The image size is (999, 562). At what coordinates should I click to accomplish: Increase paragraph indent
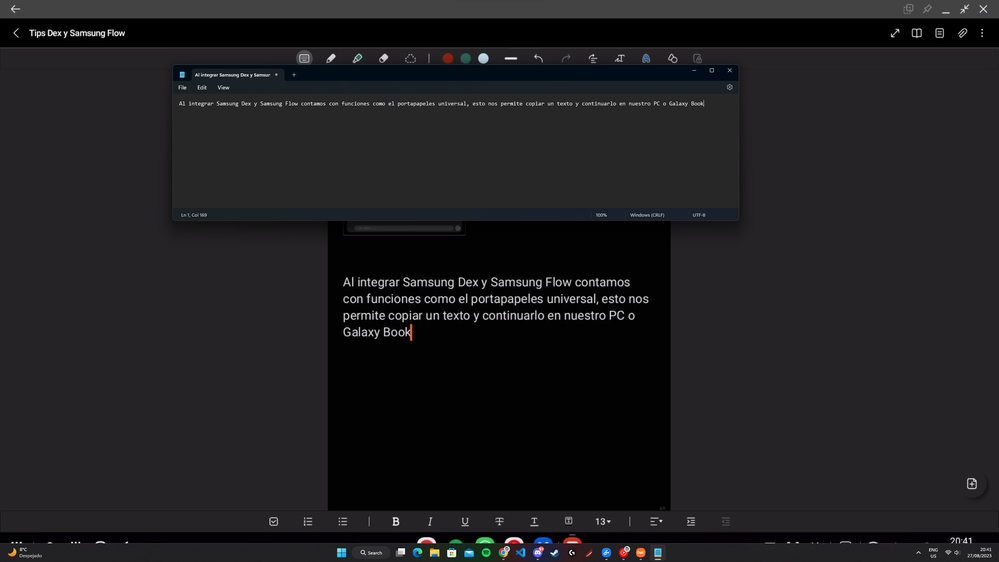pos(691,521)
